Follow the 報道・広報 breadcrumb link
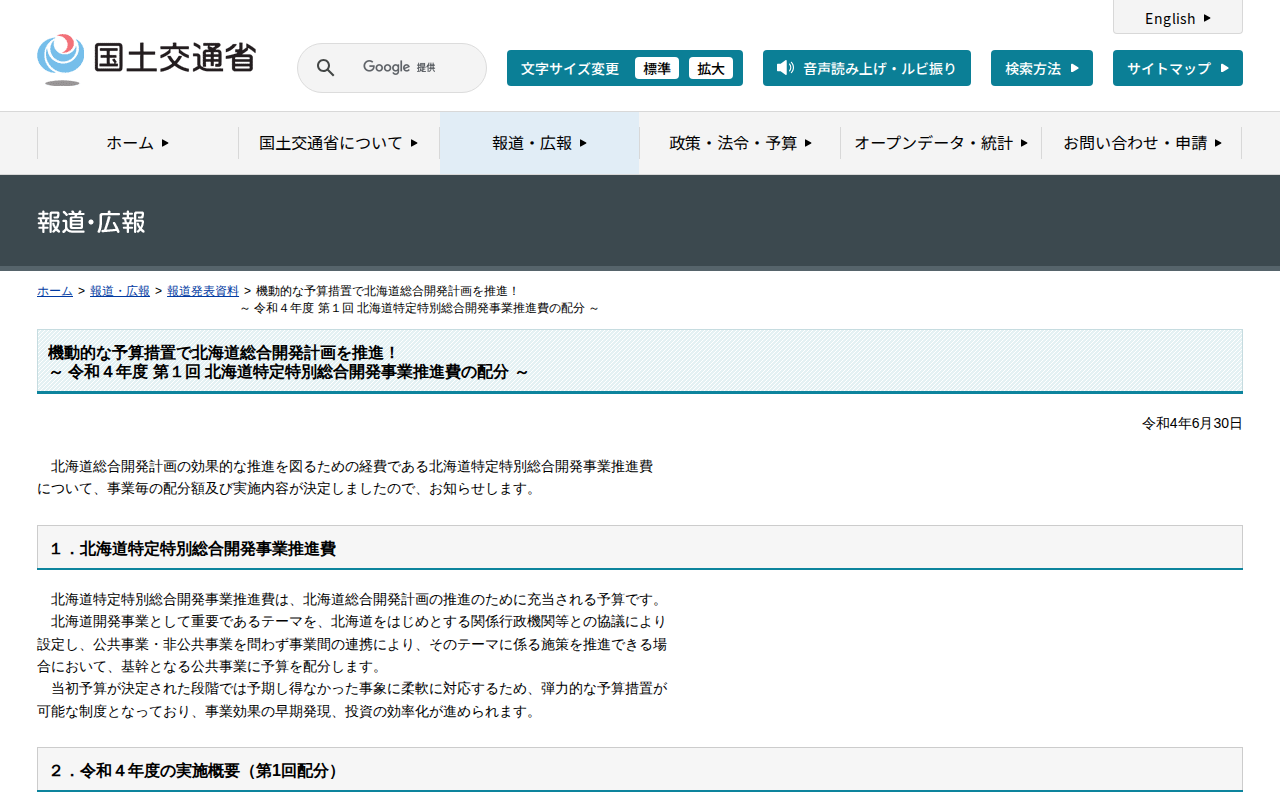 click(x=120, y=291)
